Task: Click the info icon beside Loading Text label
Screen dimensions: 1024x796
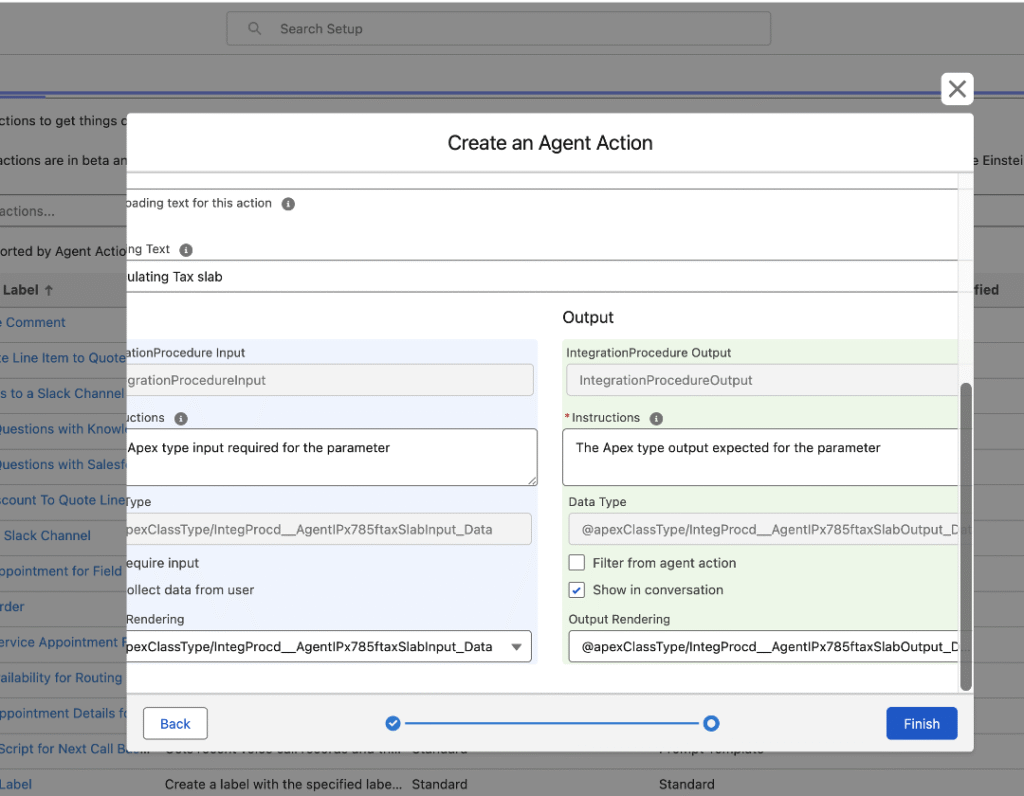Action: [186, 250]
